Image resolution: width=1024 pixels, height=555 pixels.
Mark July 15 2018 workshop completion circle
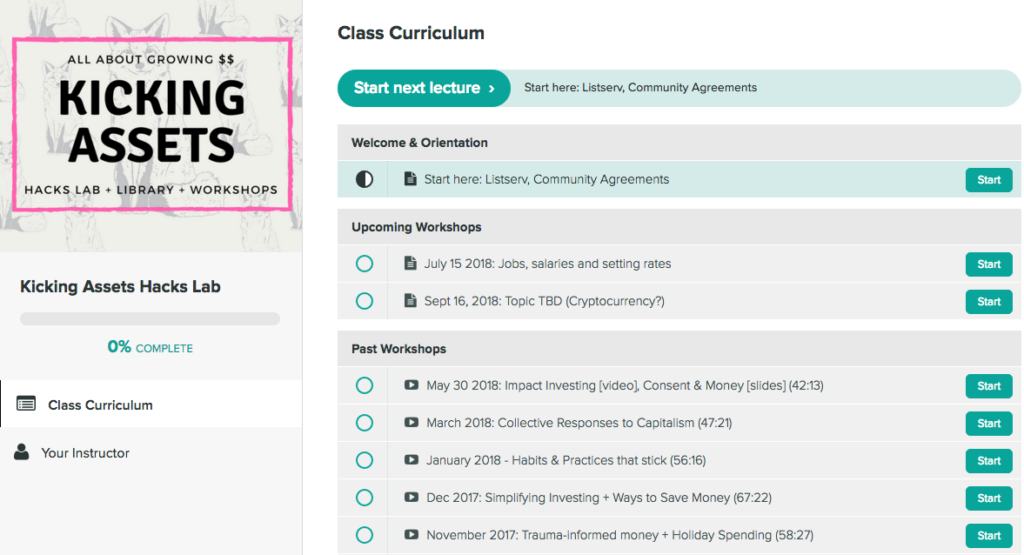364,264
